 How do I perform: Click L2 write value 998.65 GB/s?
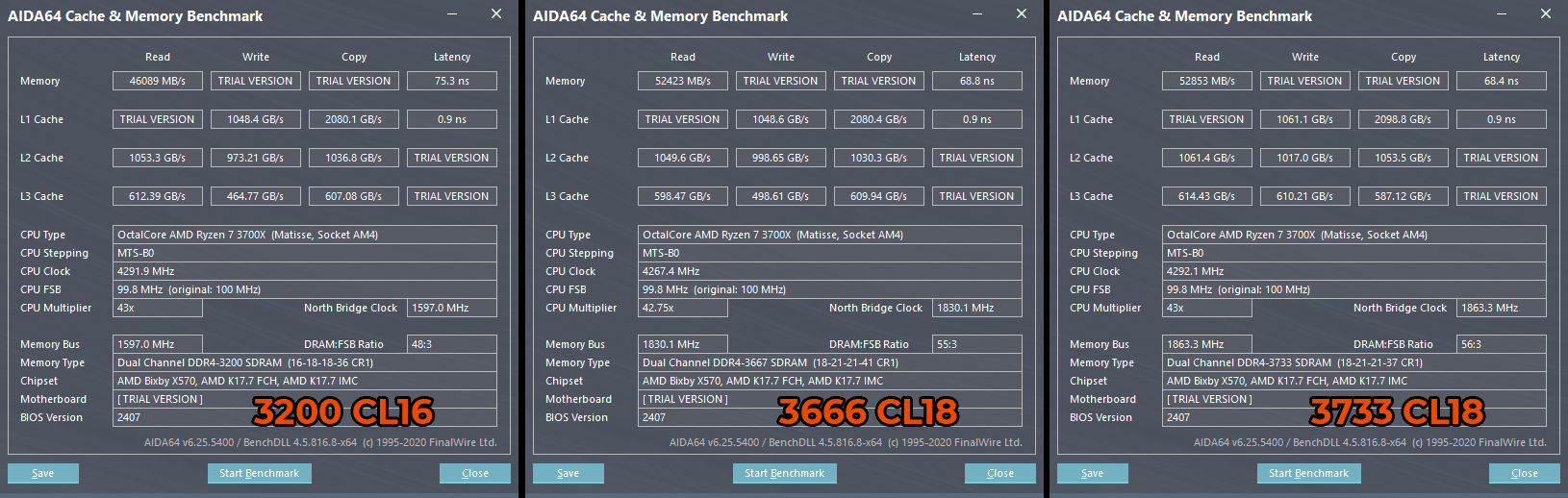click(x=781, y=158)
